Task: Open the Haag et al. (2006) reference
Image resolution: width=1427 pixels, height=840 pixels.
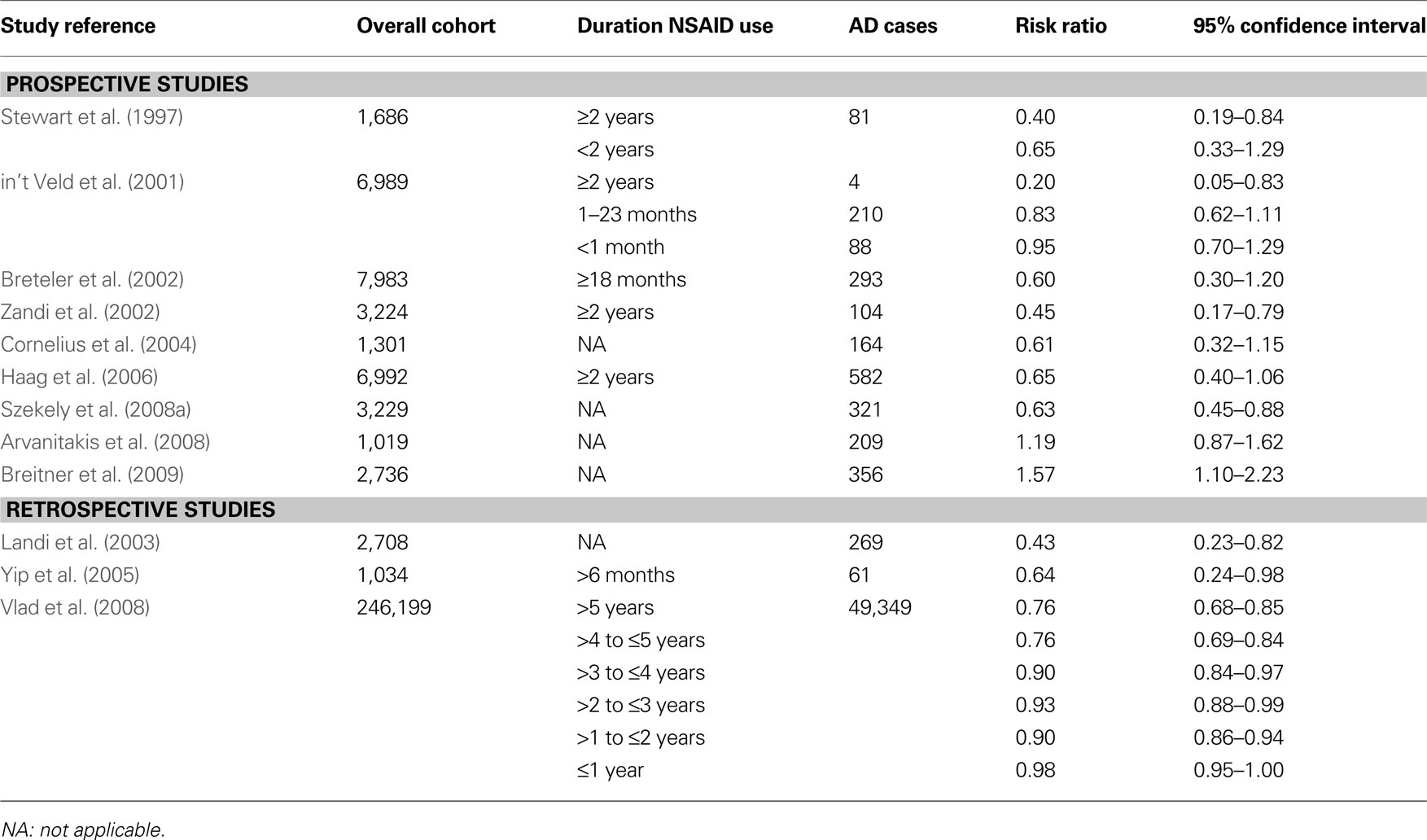Action: coord(80,378)
